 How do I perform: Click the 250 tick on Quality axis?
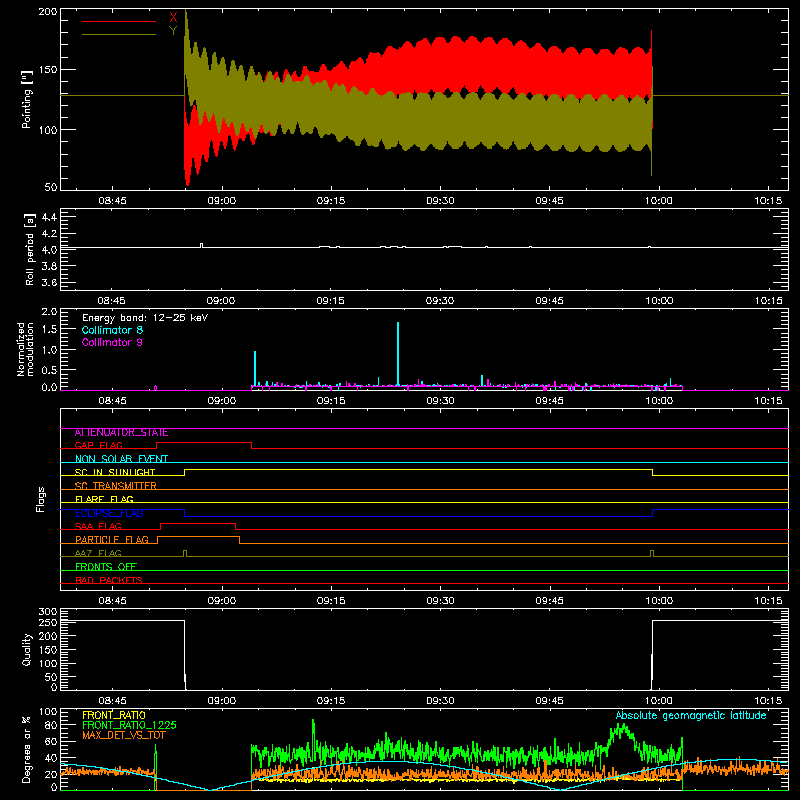[x=48, y=623]
